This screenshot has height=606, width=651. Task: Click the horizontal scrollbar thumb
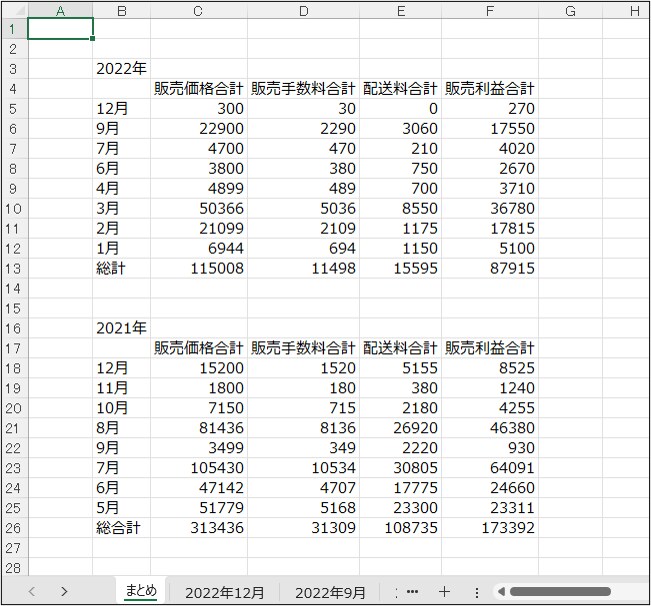click(560, 591)
